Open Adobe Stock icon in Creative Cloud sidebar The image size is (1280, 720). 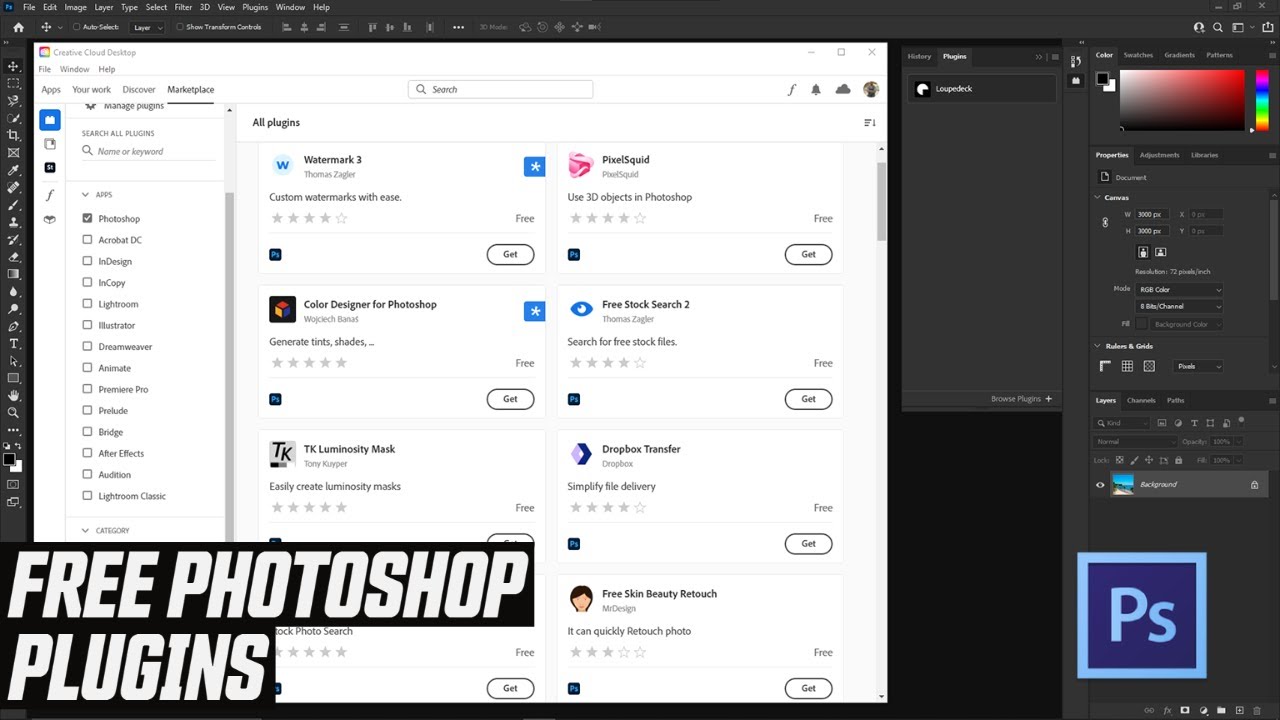click(50, 168)
